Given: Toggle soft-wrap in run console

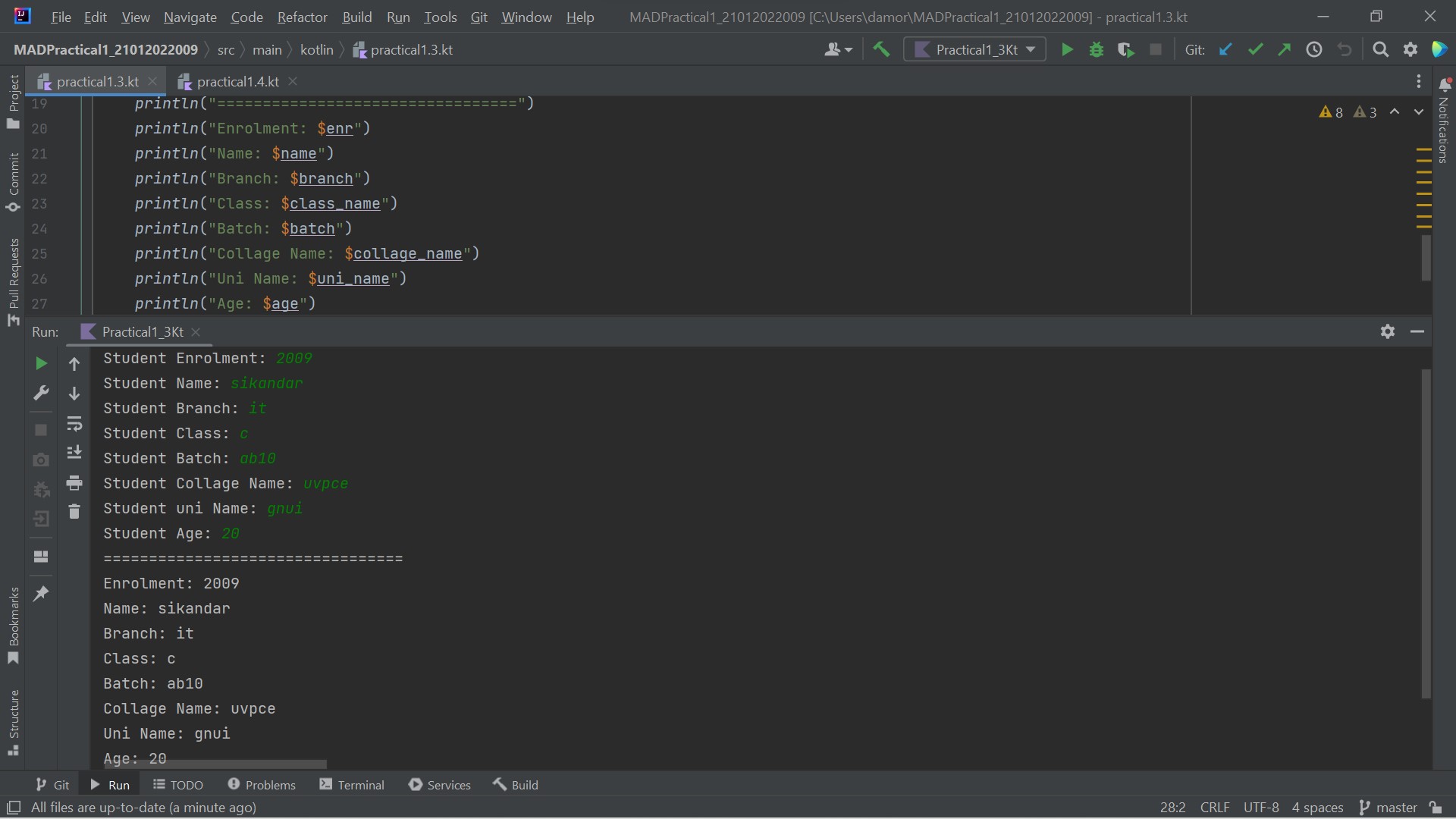Looking at the screenshot, I should [74, 423].
